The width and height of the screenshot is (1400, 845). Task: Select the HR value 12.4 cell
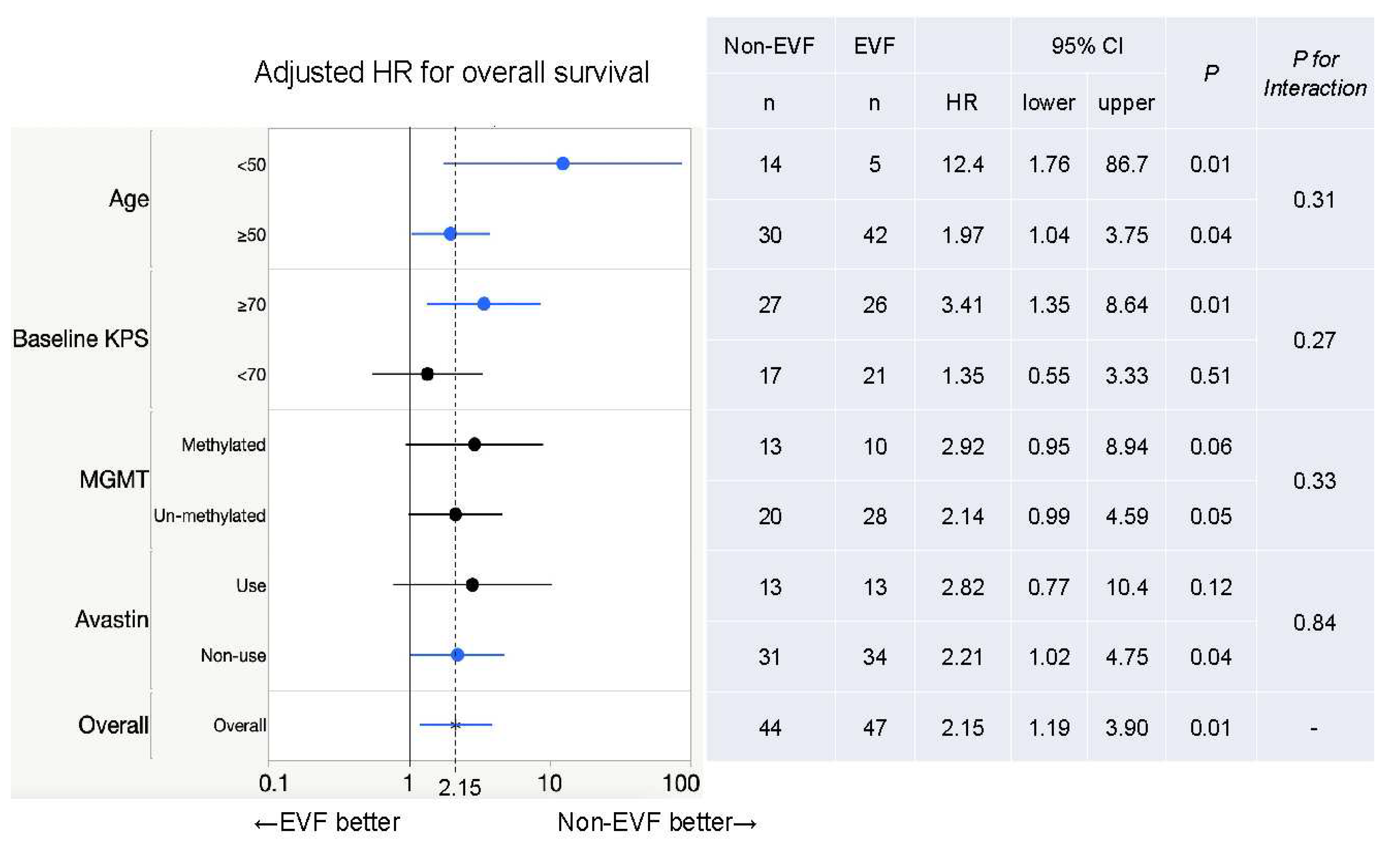963,164
